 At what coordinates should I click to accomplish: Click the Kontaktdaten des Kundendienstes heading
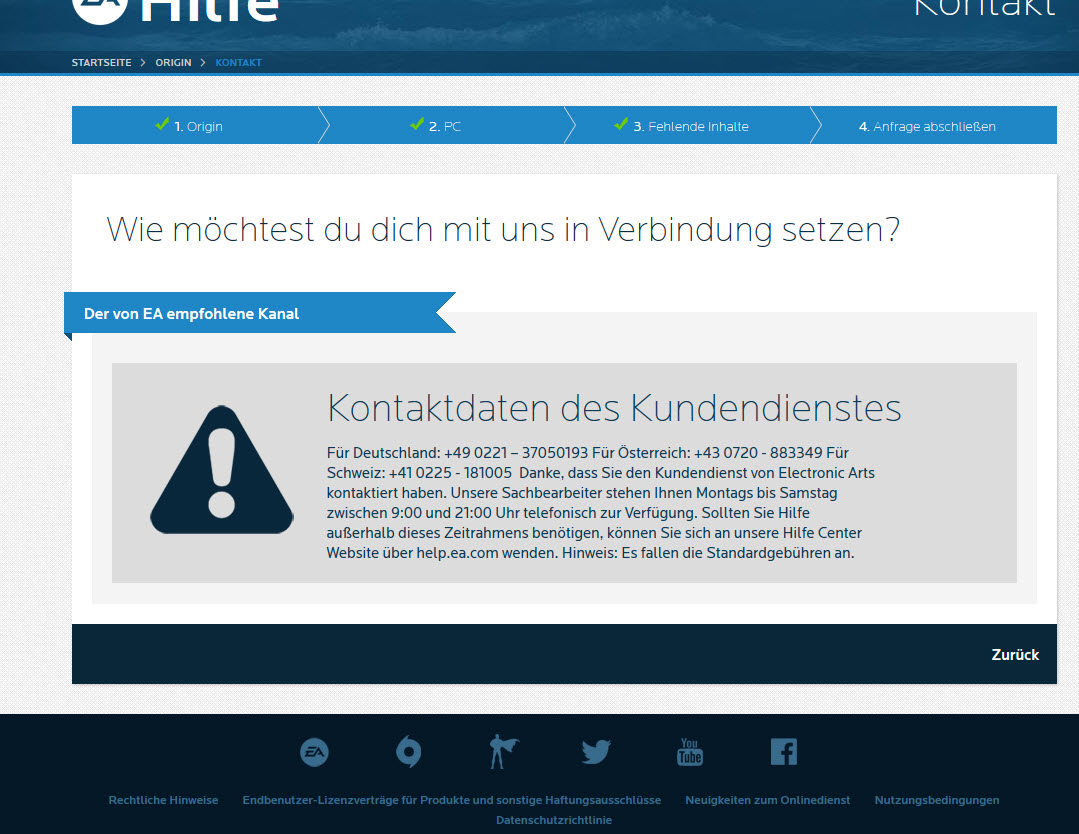click(614, 408)
